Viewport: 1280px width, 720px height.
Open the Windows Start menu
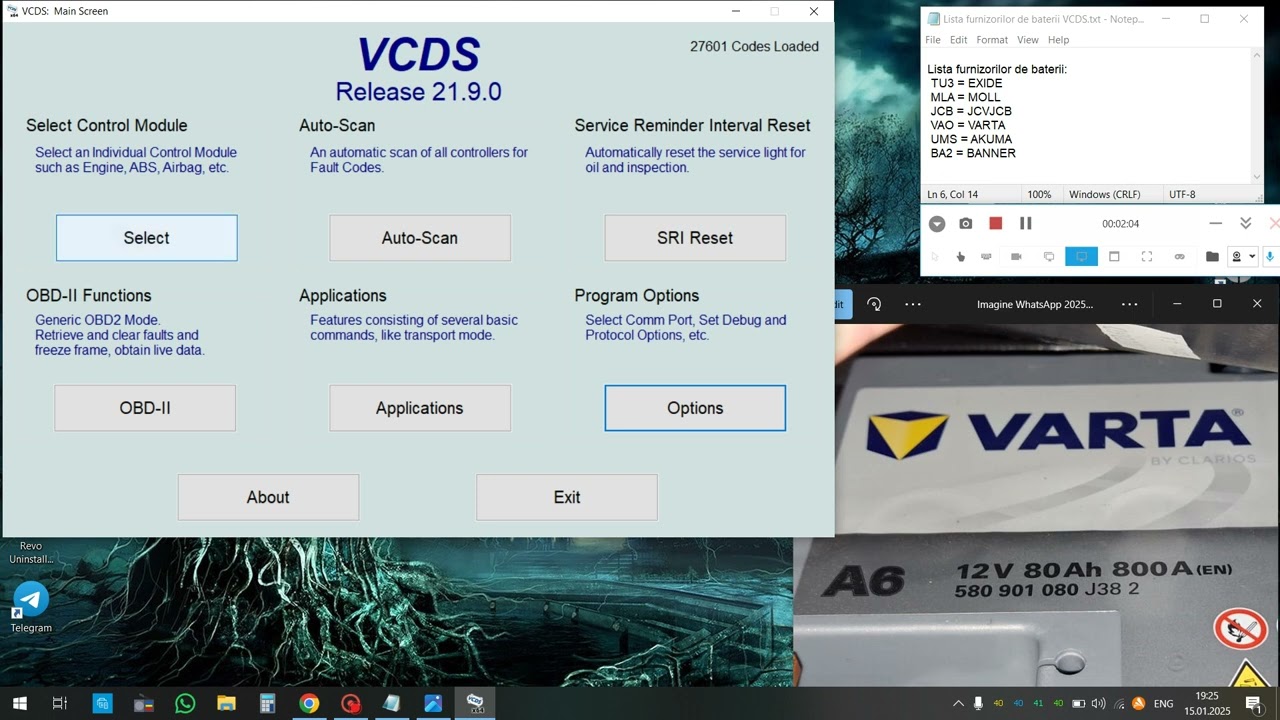(19, 704)
